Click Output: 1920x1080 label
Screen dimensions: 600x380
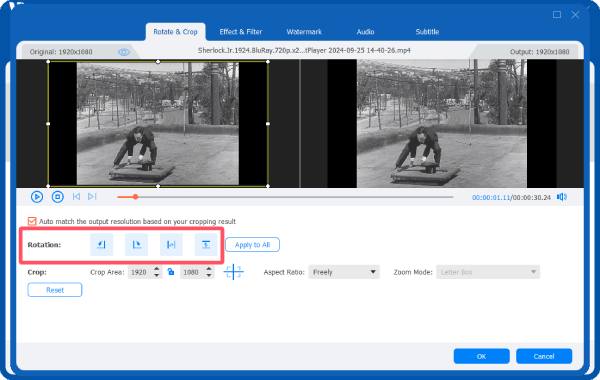click(x=540, y=52)
